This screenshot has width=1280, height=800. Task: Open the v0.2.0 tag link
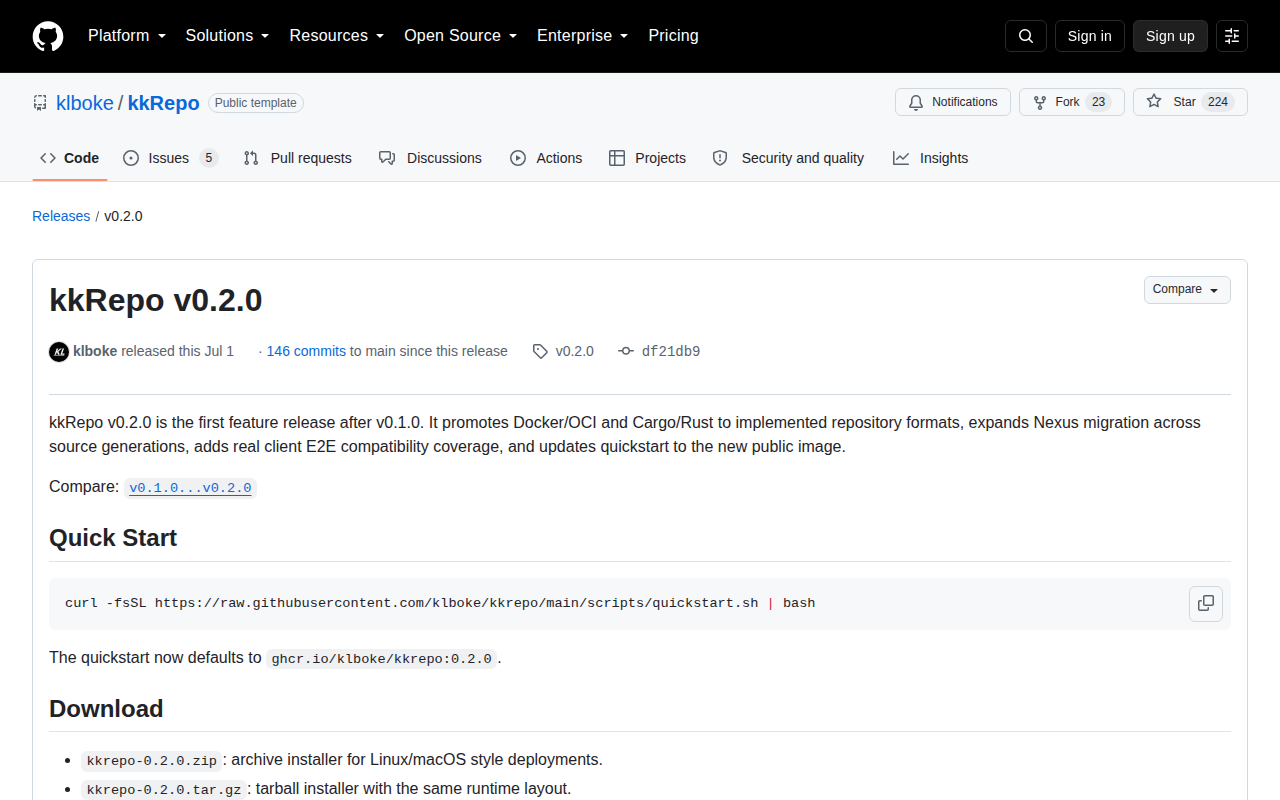574,351
